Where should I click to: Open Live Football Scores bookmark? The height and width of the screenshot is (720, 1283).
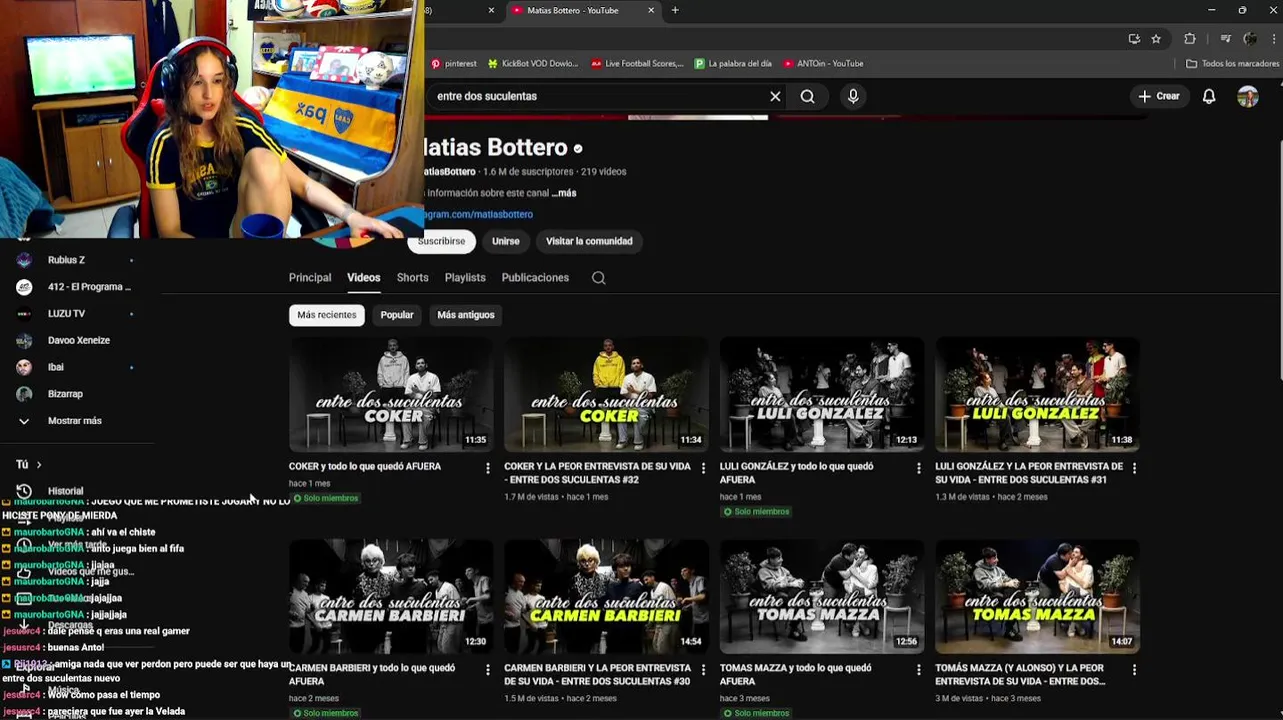[x=637, y=63]
